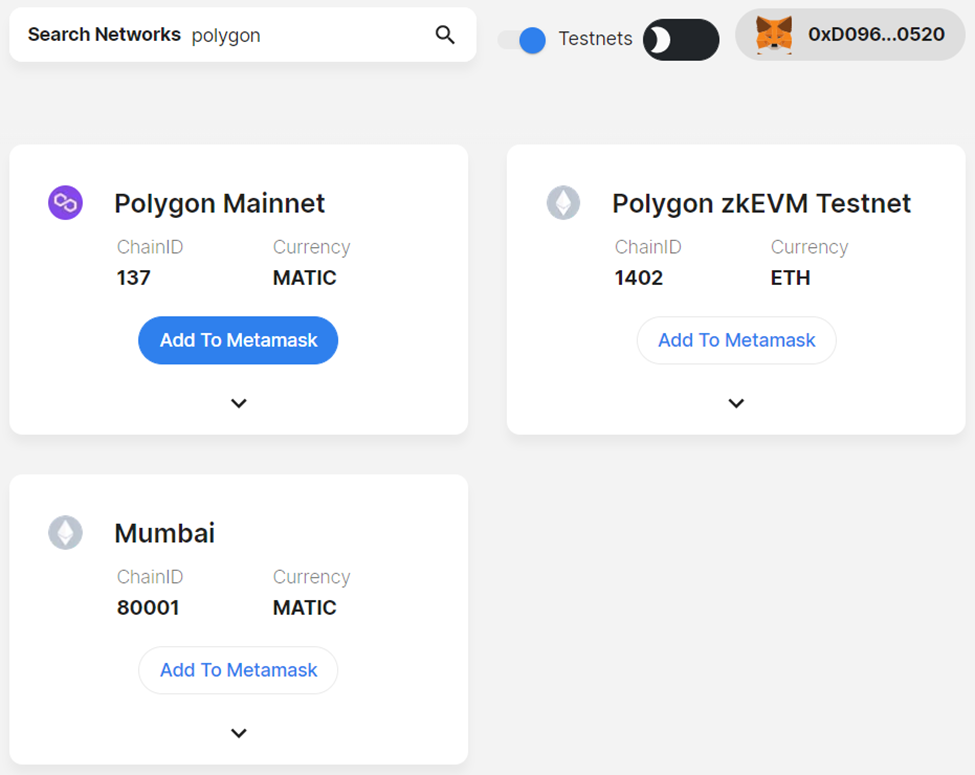Expand Polygon Mainnet details chevron
The height and width of the screenshot is (775, 975).
coord(239,403)
